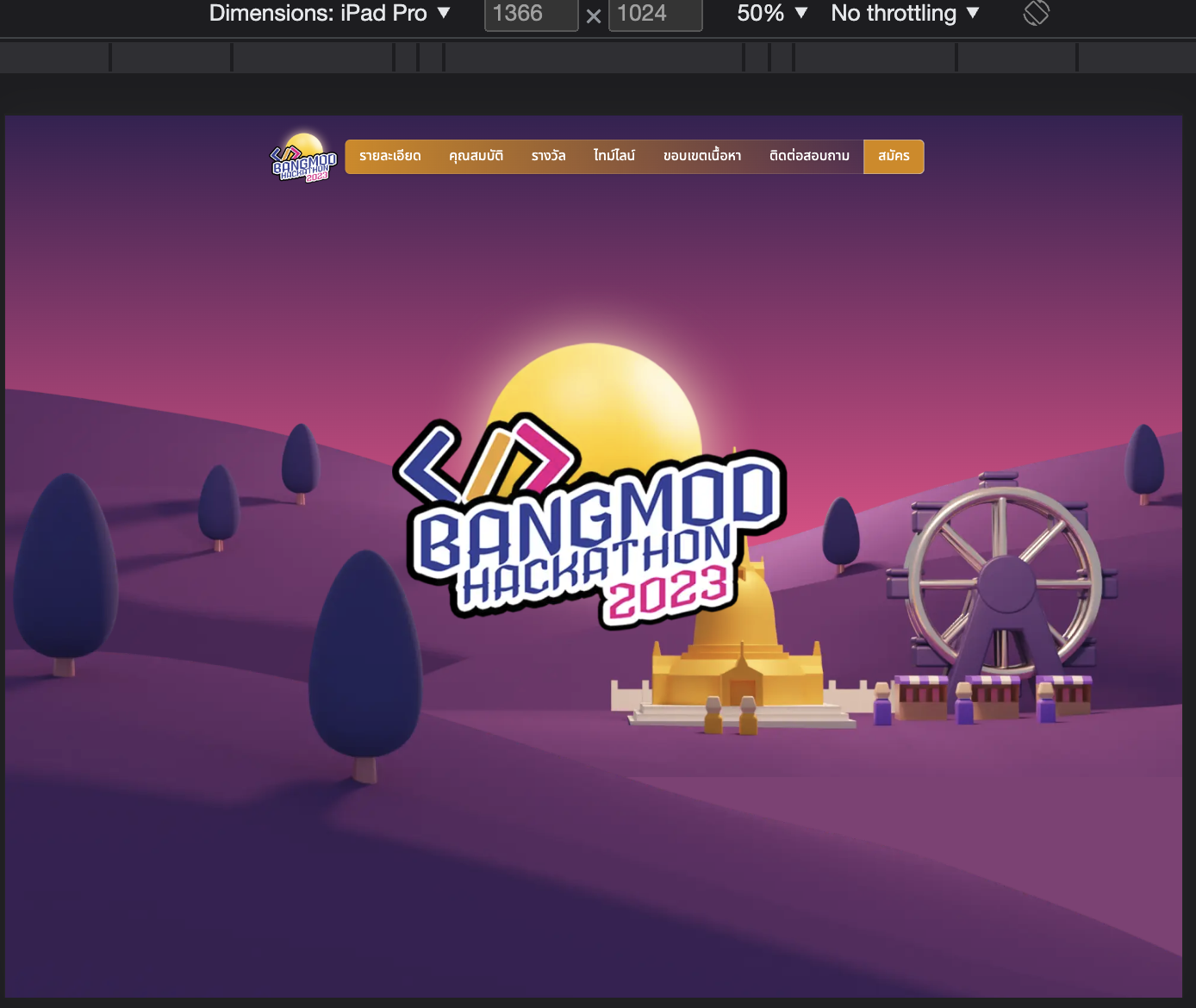Click the สมัคร register button
The image size is (1196, 1008).
click(894, 156)
